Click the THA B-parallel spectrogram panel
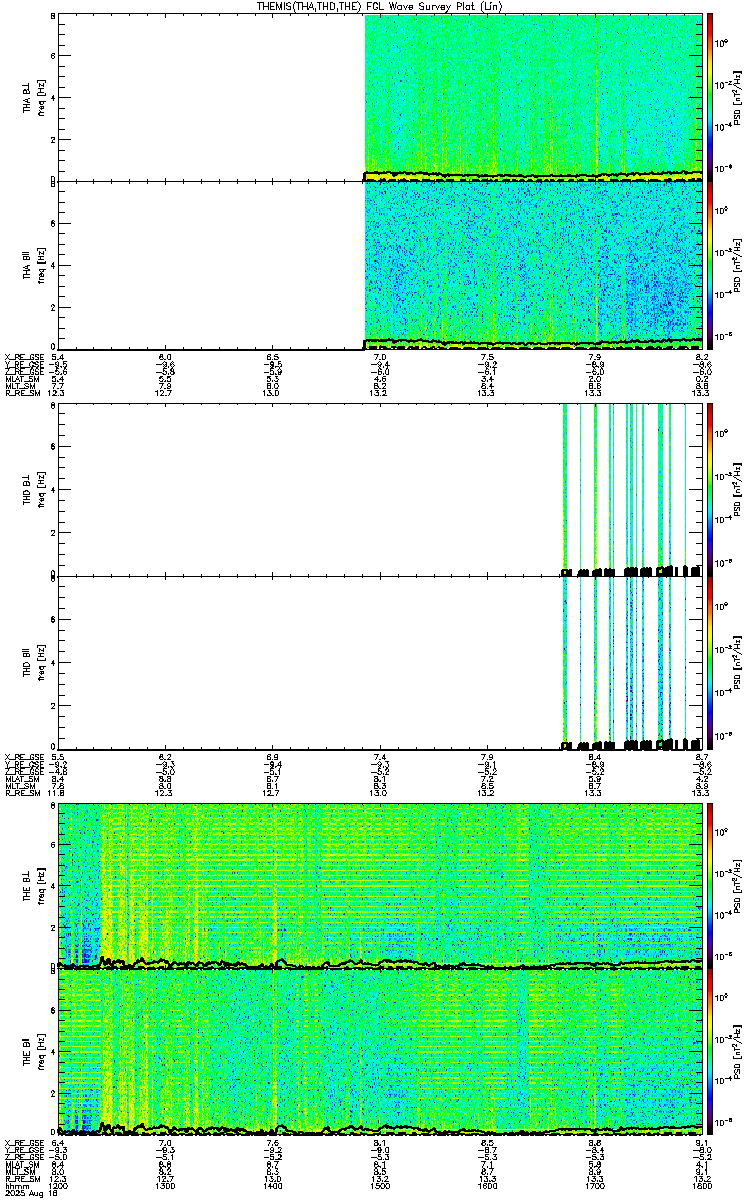The height and width of the screenshot is (1200, 750). (x=380, y=265)
